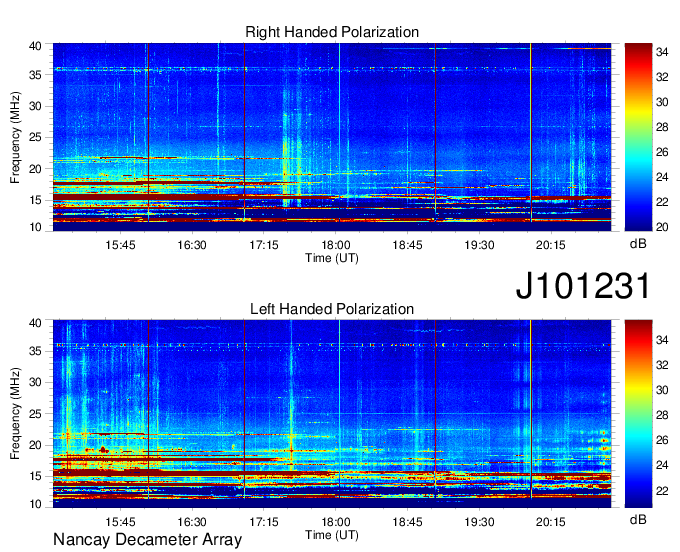Click the 35 MHz tick on Left Handed frequency axis
This screenshot has width=680, height=552.
click(x=35, y=352)
